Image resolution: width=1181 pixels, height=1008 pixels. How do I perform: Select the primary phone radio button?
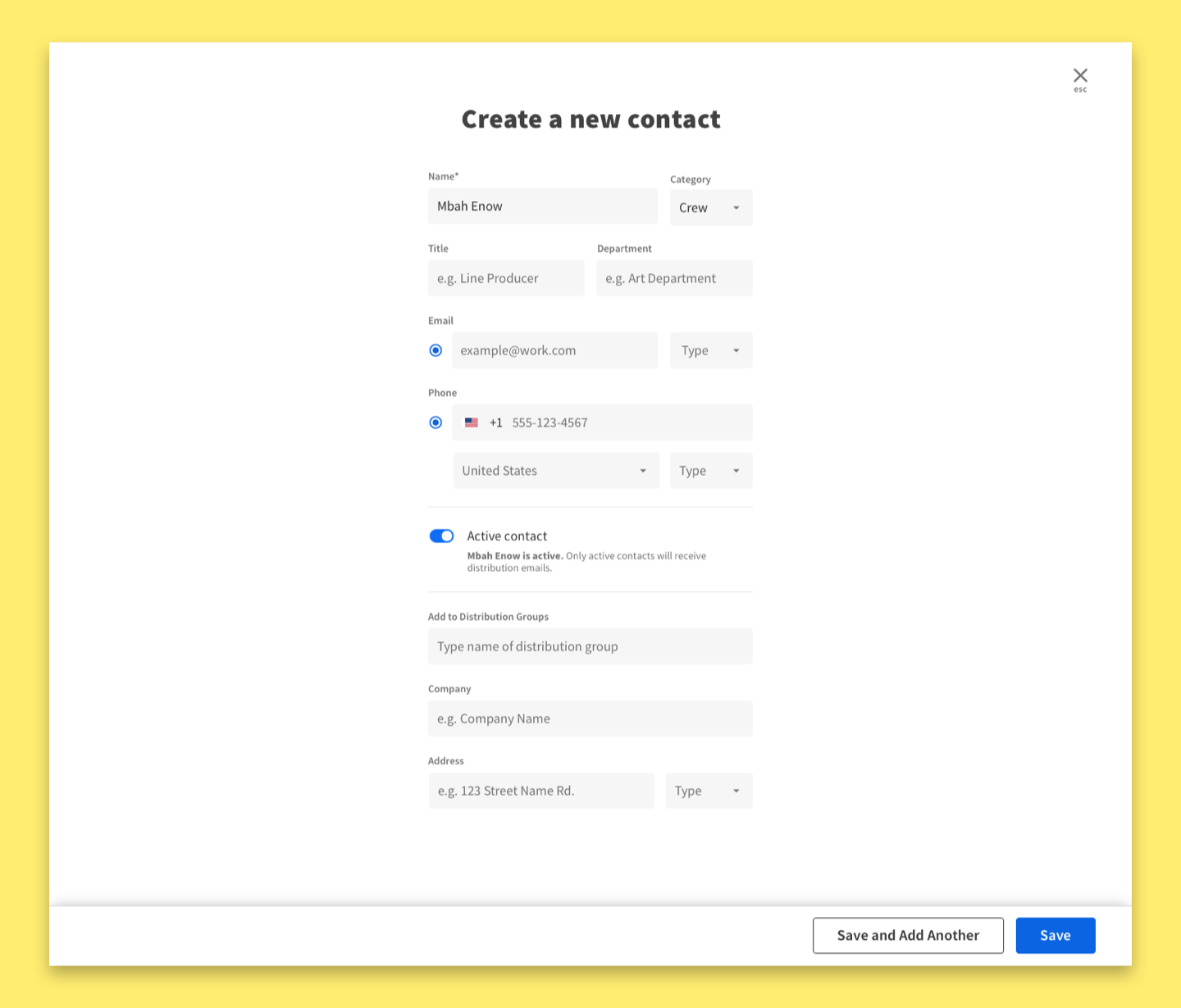click(435, 422)
